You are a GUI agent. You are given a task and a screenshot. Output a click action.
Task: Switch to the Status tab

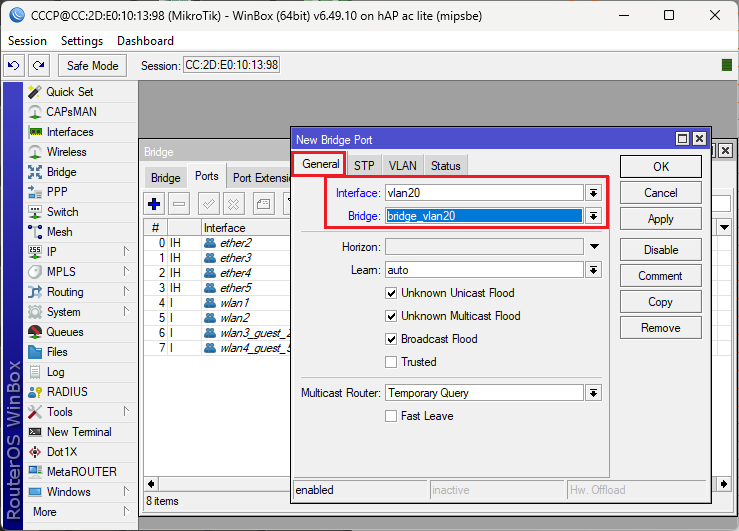(445, 166)
